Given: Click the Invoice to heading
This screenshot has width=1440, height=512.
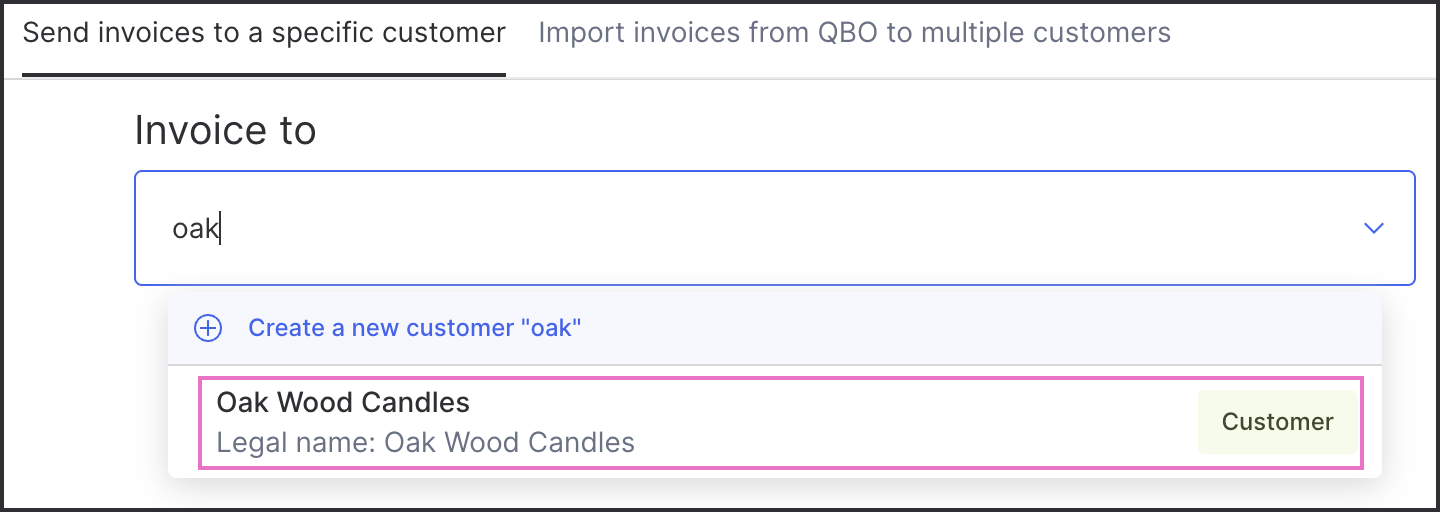Looking at the screenshot, I should tap(225, 130).
